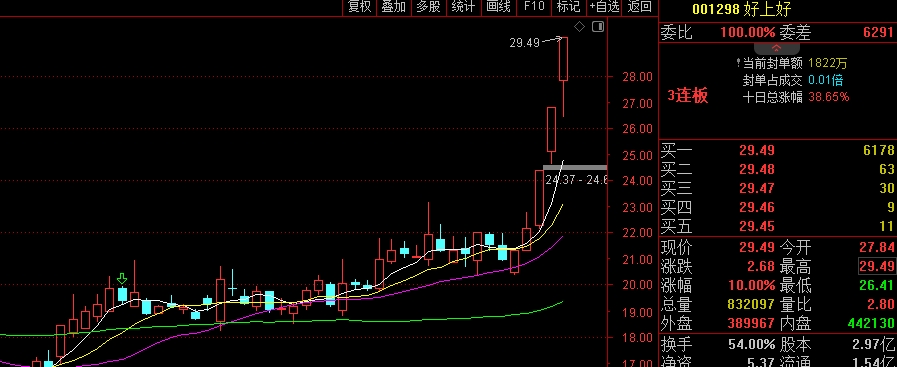Open the 叠加 overlay option
Screen dimensions: 897x367
(x=394, y=7)
